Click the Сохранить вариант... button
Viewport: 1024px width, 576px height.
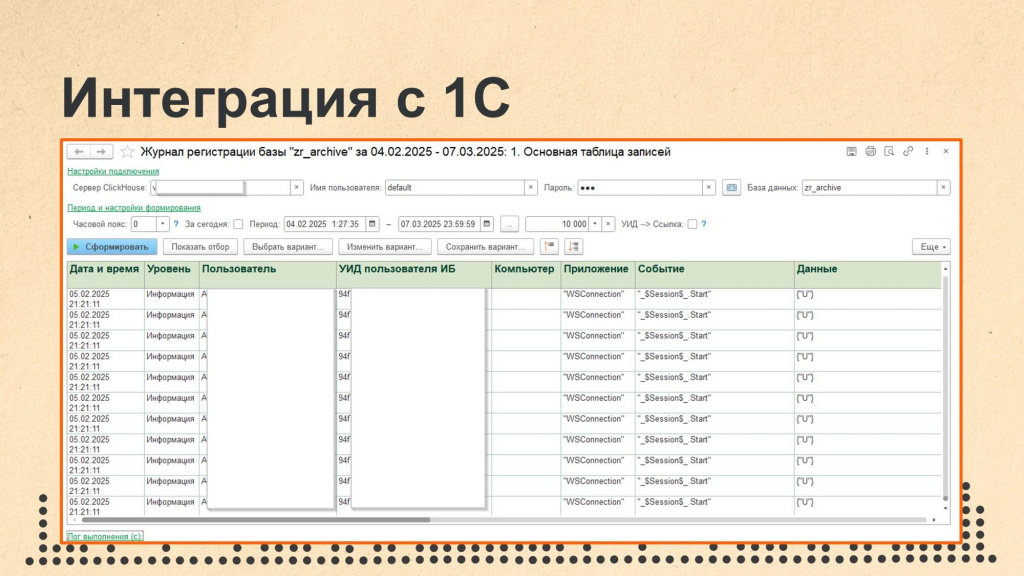click(485, 247)
